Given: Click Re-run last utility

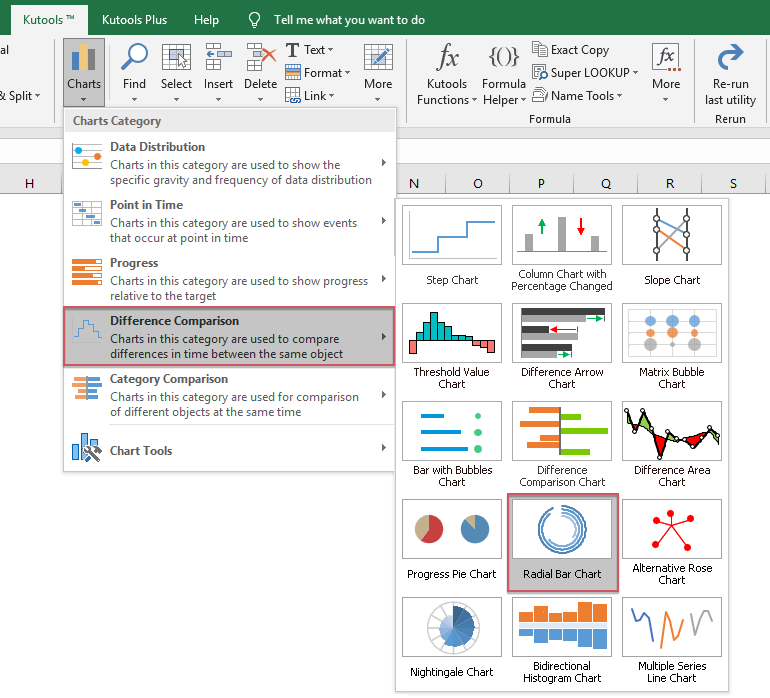Looking at the screenshot, I should (730, 75).
